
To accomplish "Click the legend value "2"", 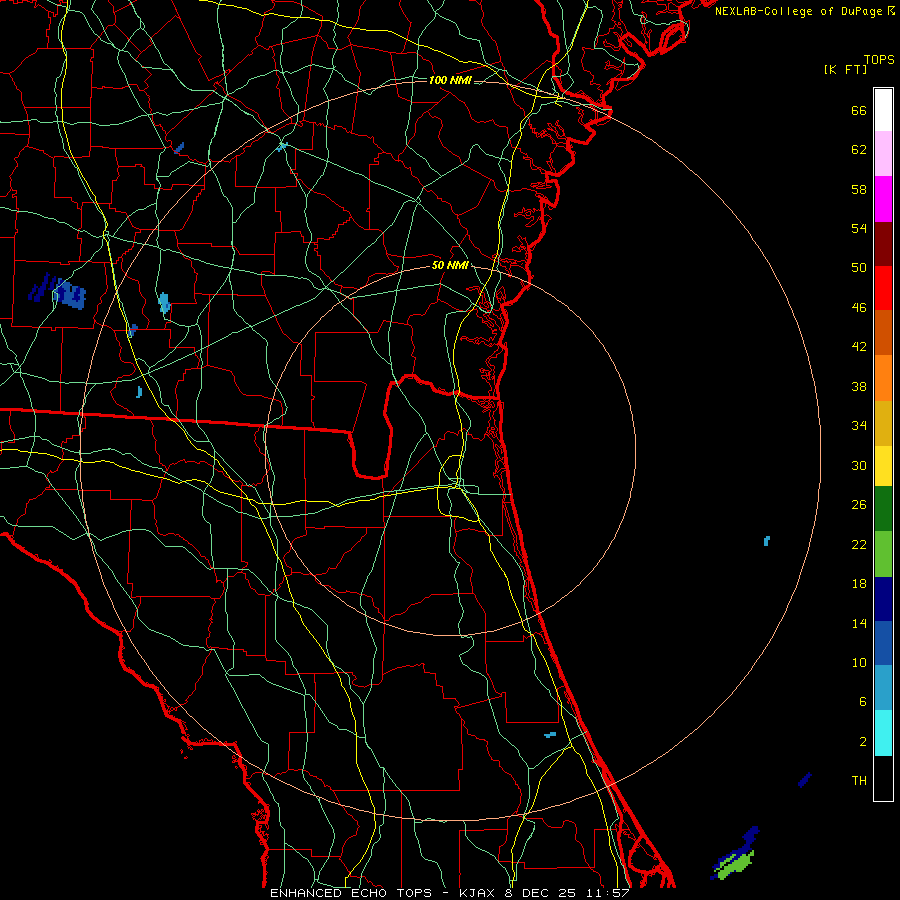I will (x=863, y=742).
